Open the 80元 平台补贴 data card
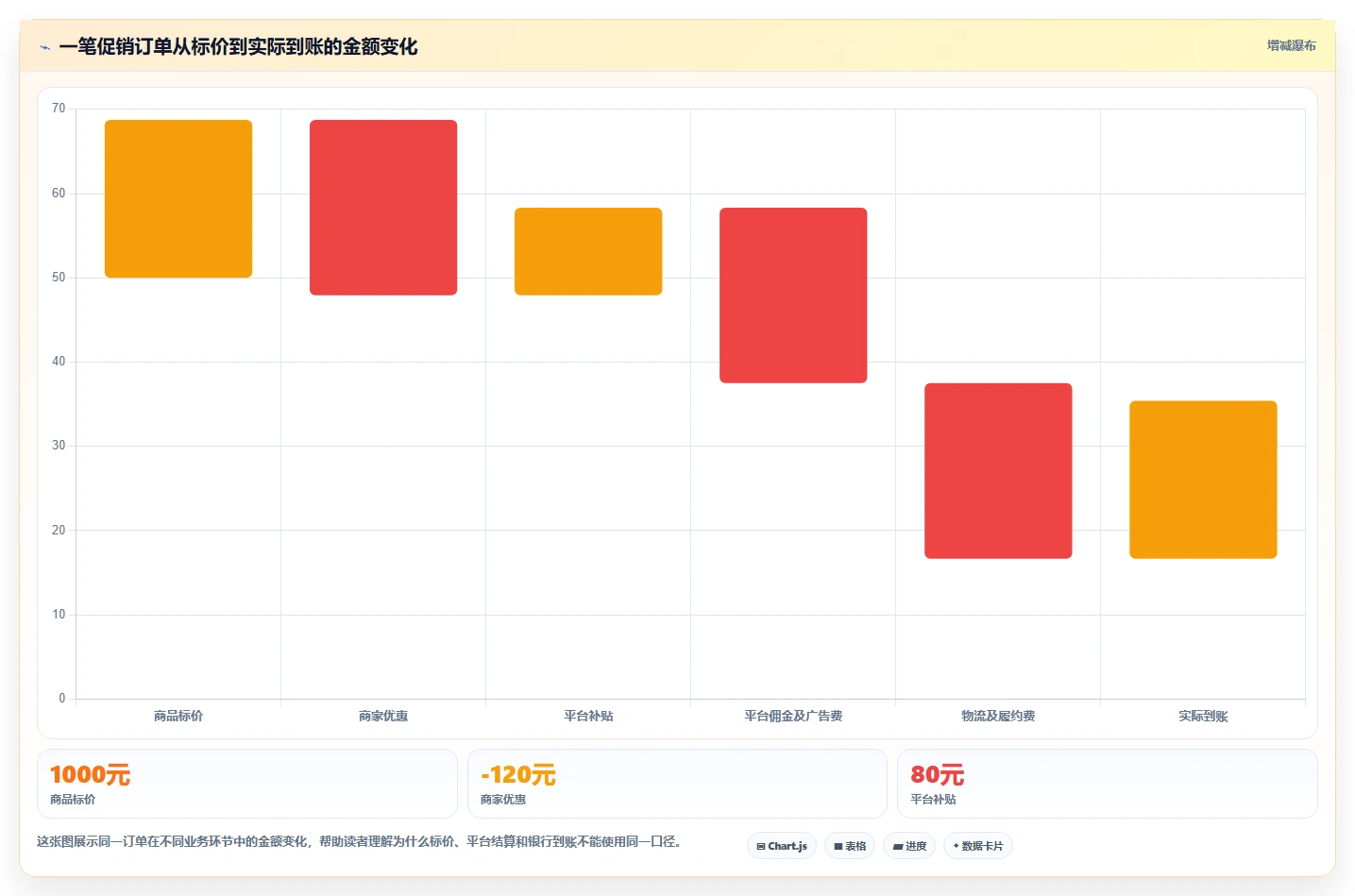Image resolution: width=1355 pixels, height=896 pixels. tap(1107, 784)
